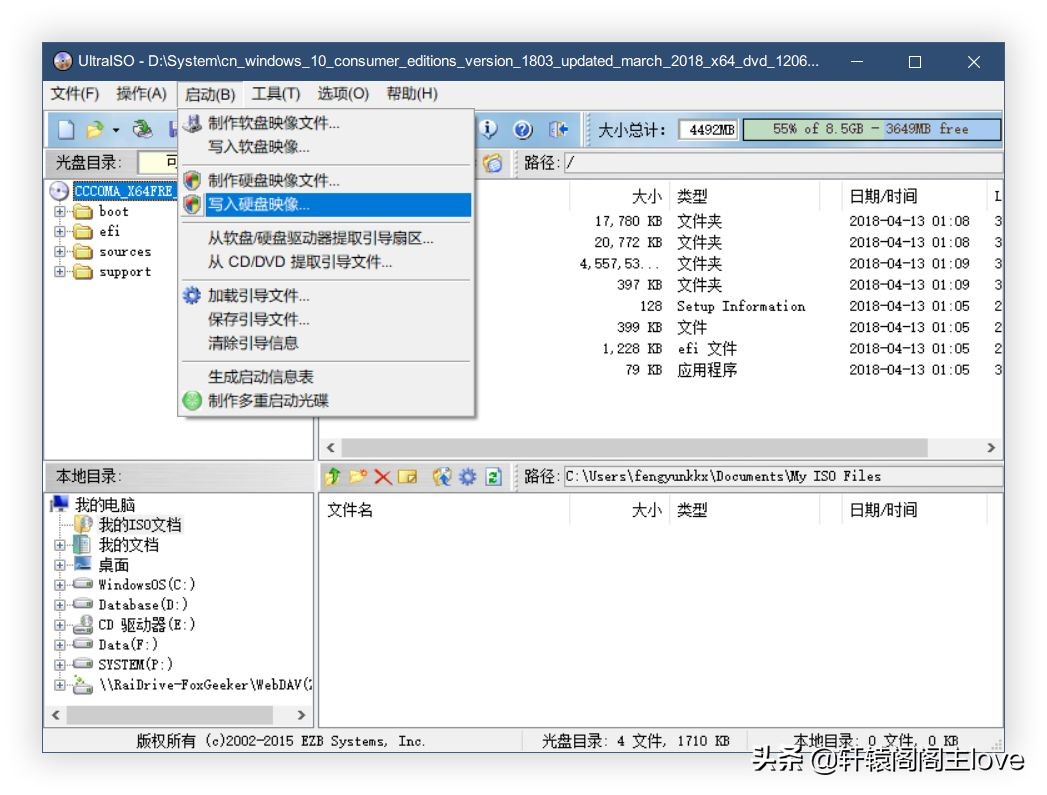The height and width of the screenshot is (795, 1047).
Task: Click the info (i) toolbar icon
Action: [490, 128]
